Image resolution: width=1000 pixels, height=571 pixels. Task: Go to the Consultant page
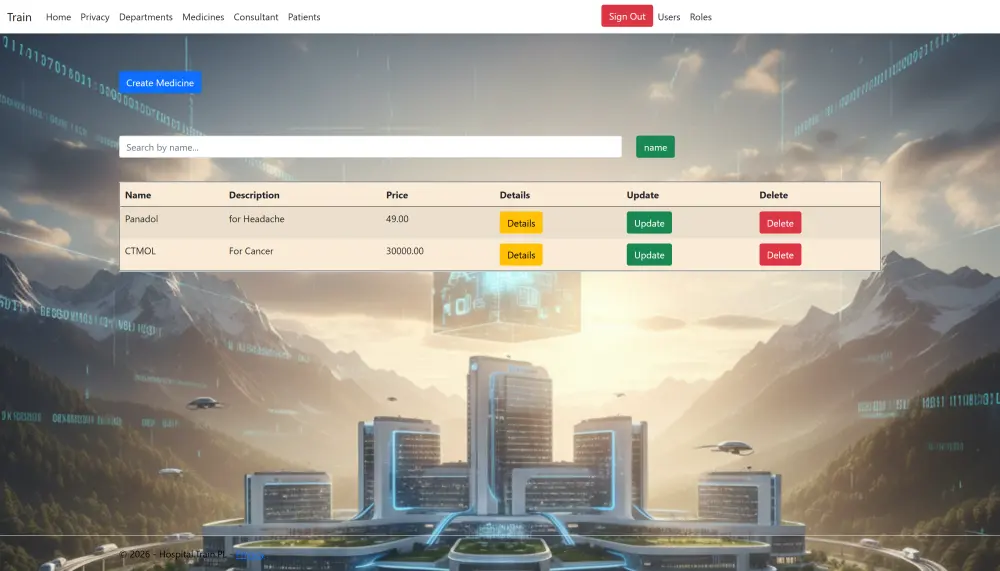pos(256,17)
